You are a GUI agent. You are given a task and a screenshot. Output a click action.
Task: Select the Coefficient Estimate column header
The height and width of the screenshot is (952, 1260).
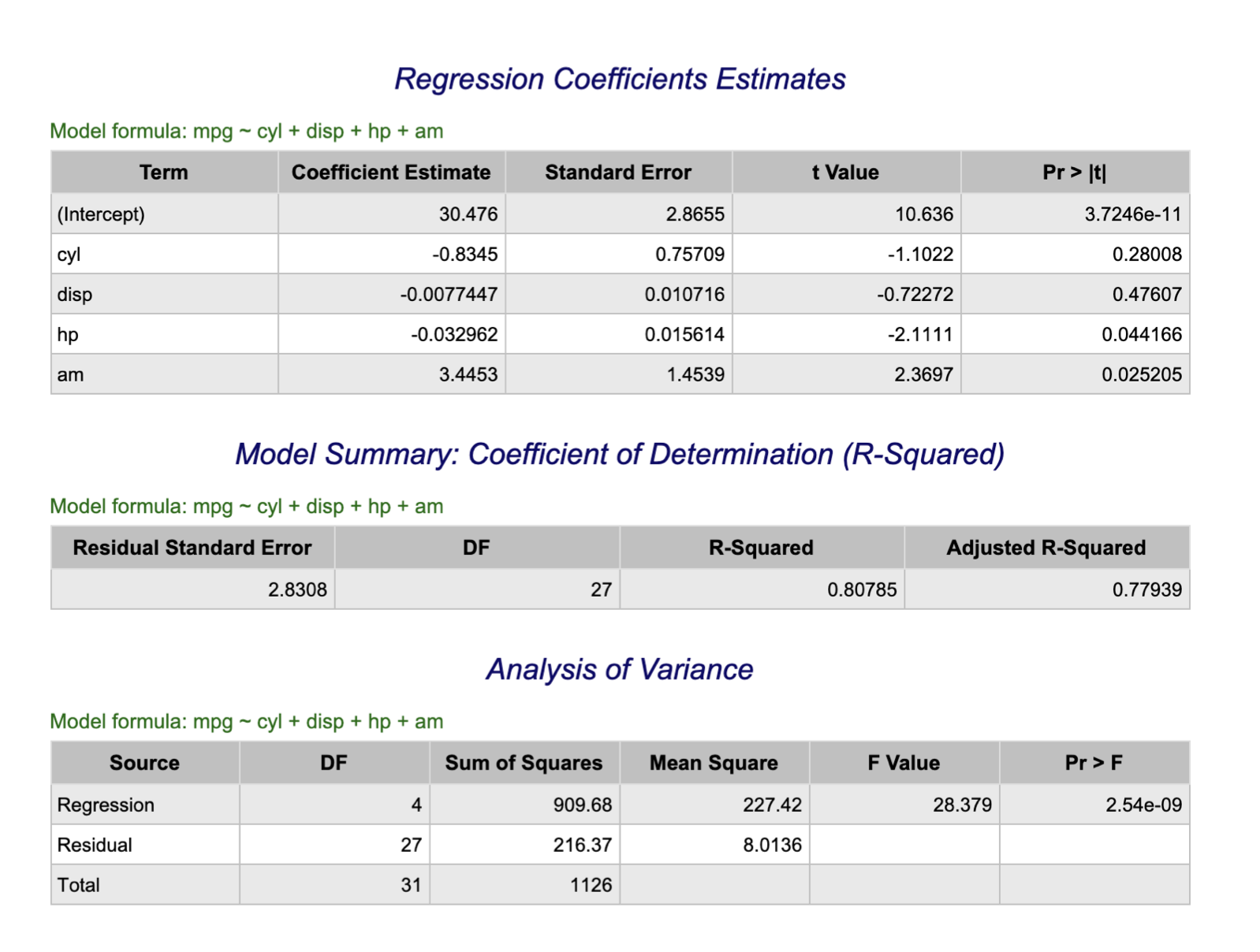(391, 172)
